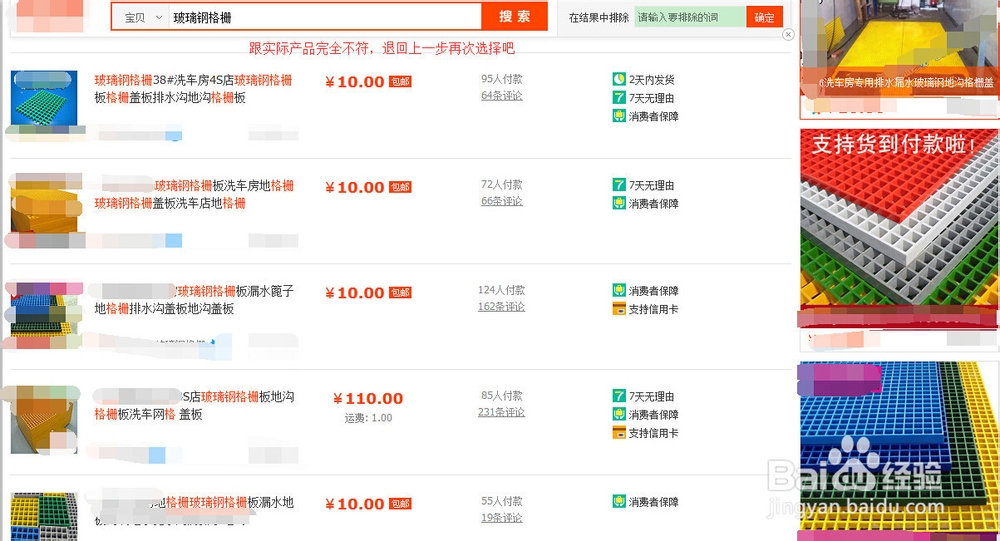The width and height of the screenshot is (1000, 541).
Task: Select text 95人付款
Action: point(502,79)
